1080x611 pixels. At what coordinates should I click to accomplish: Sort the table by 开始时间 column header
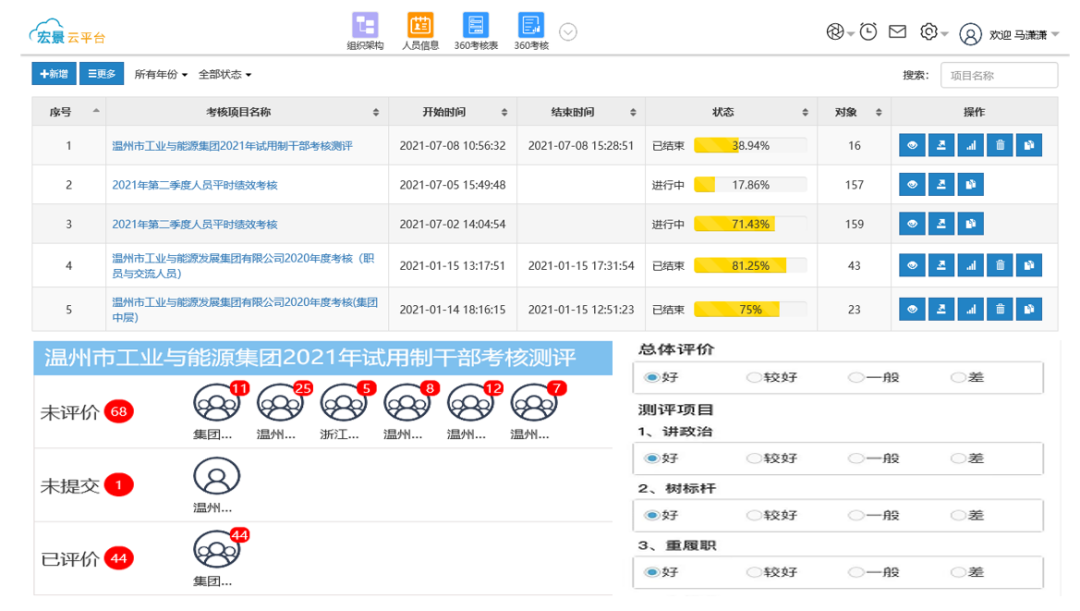point(453,112)
